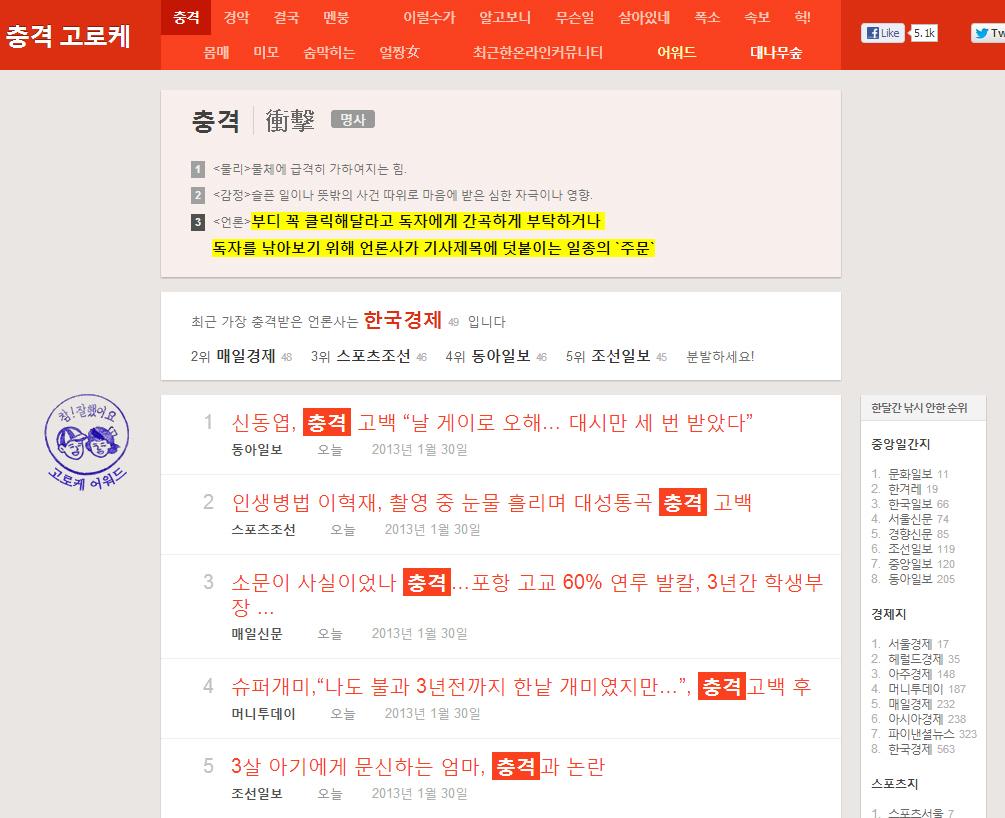Open the 숨막히는 menu item

[329, 53]
